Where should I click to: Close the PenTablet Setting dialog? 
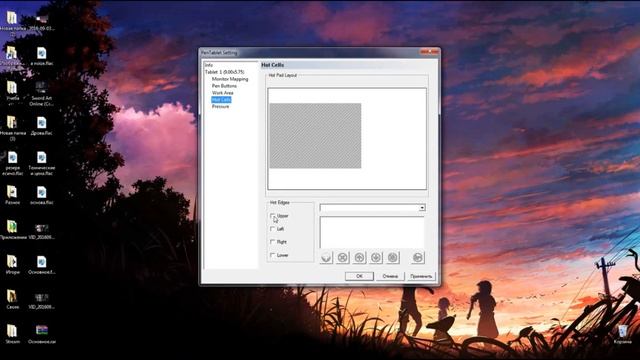pyautogui.click(x=429, y=52)
